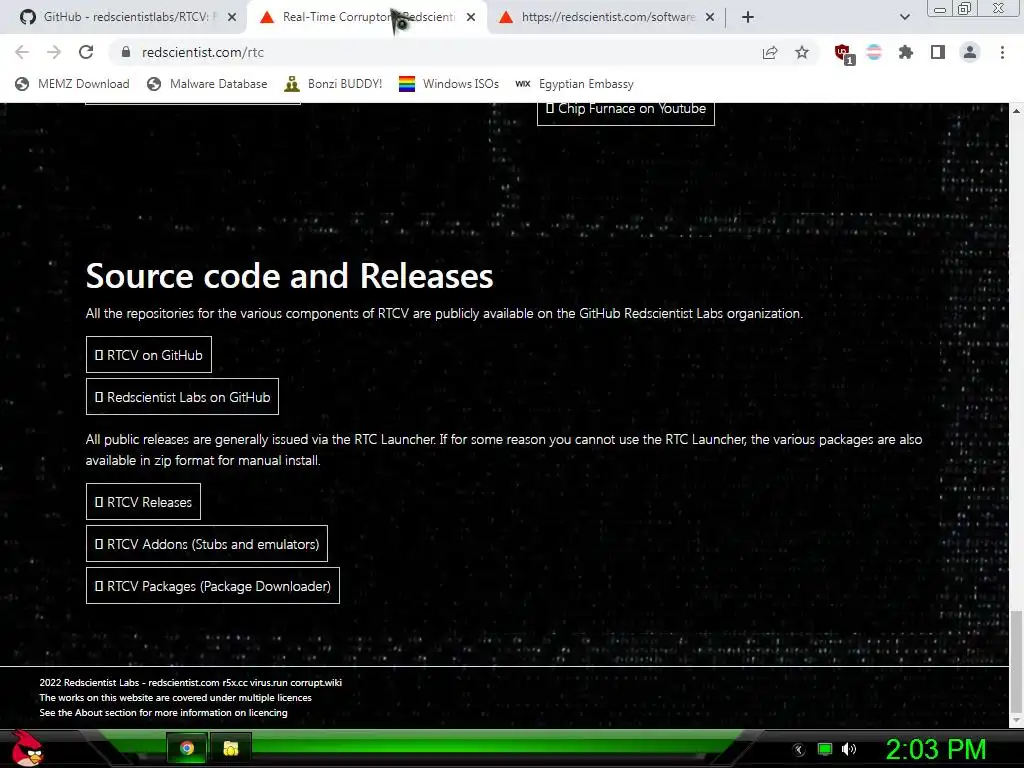Open RTCV on GitHub button

click(149, 355)
